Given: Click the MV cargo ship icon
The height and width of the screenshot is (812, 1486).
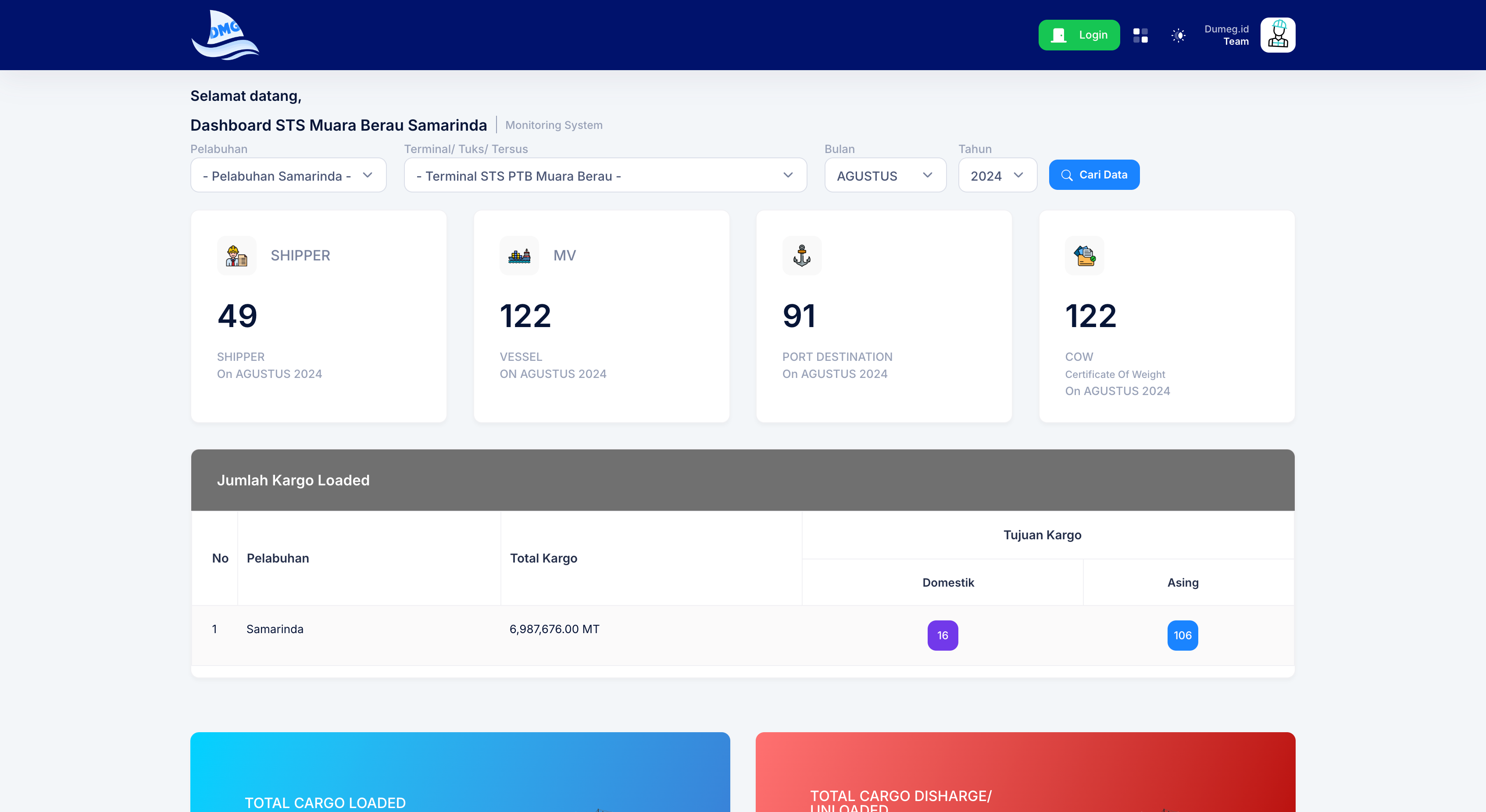Looking at the screenshot, I should pyautogui.click(x=519, y=256).
